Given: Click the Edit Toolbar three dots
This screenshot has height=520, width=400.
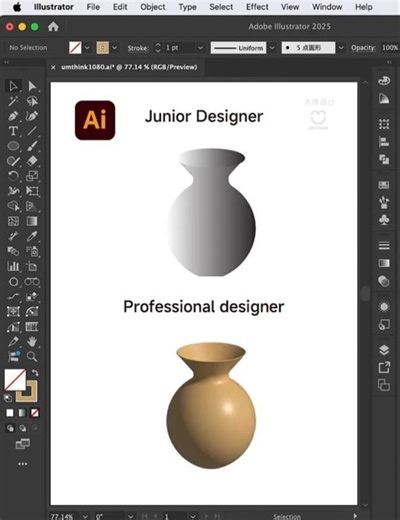Looking at the screenshot, I should pos(23,464).
